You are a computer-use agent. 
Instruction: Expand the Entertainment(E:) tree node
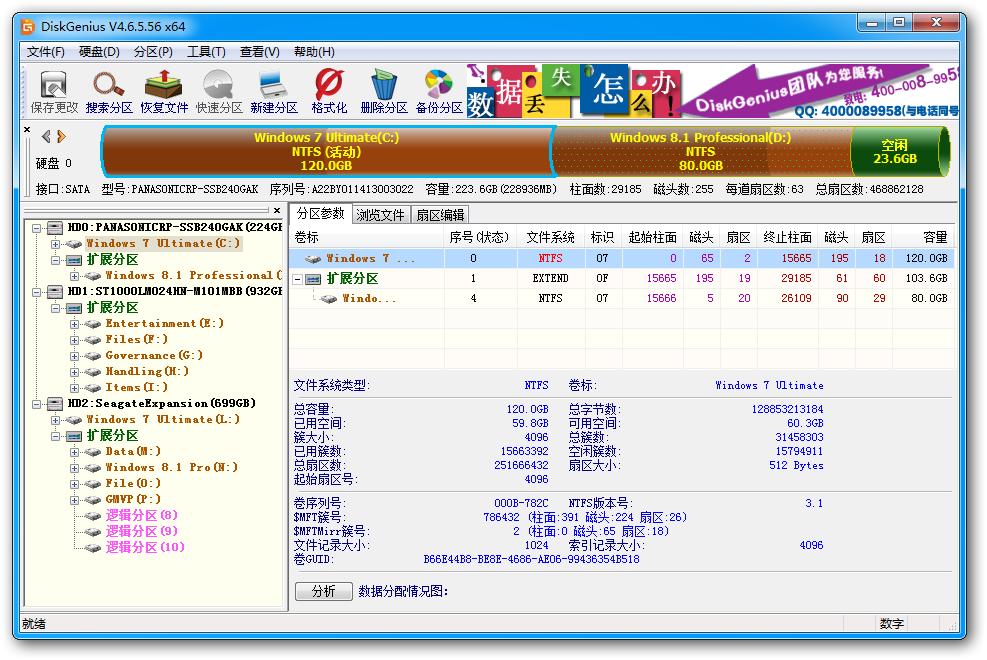coord(75,324)
